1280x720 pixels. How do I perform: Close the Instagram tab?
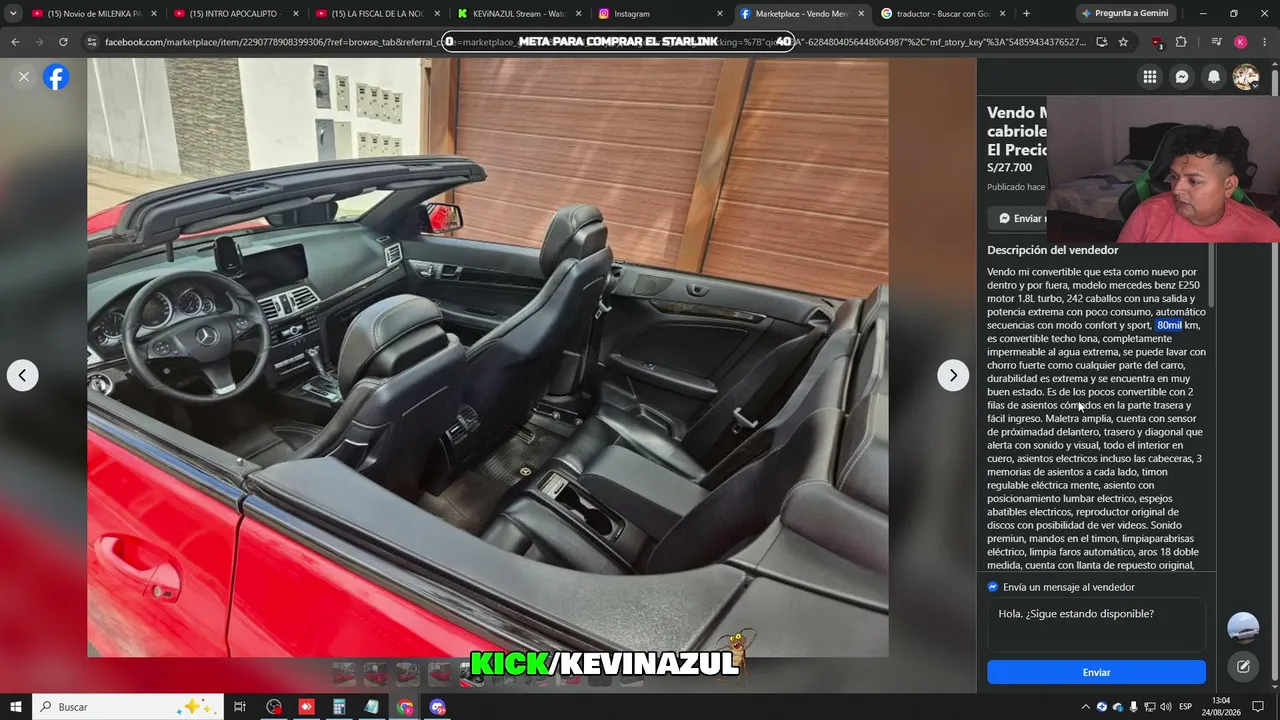pos(720,14)
